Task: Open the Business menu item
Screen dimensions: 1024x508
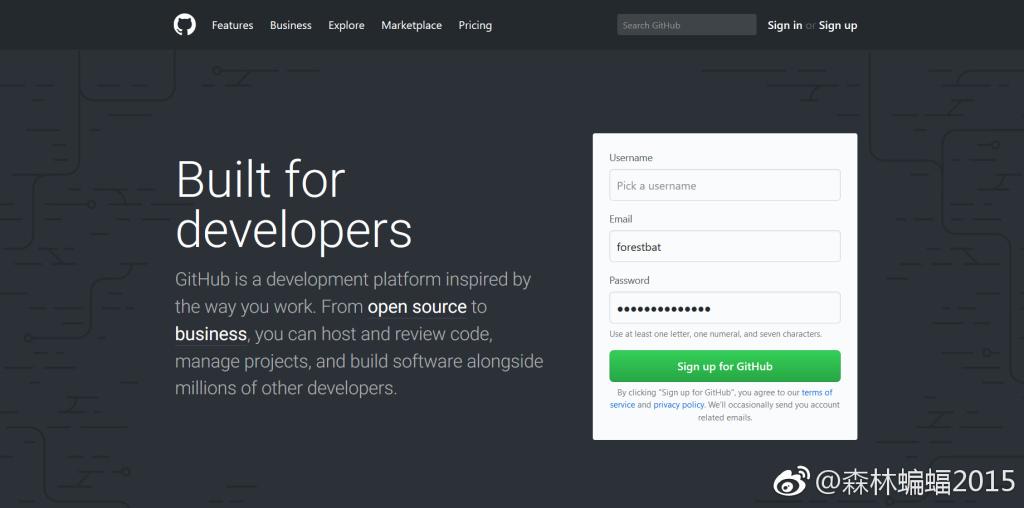Action: (x=291, y=25)
